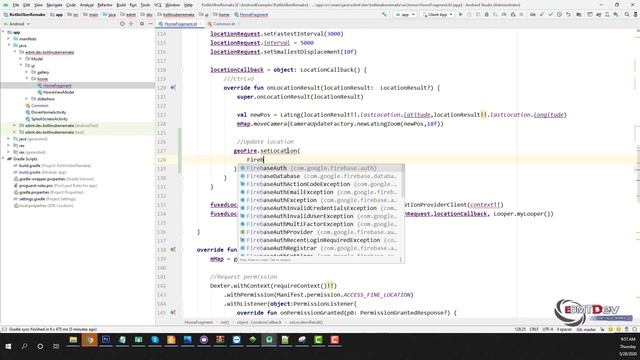
Task: Open Search Everywhere magnifier icon
Action: pos(627,14)
